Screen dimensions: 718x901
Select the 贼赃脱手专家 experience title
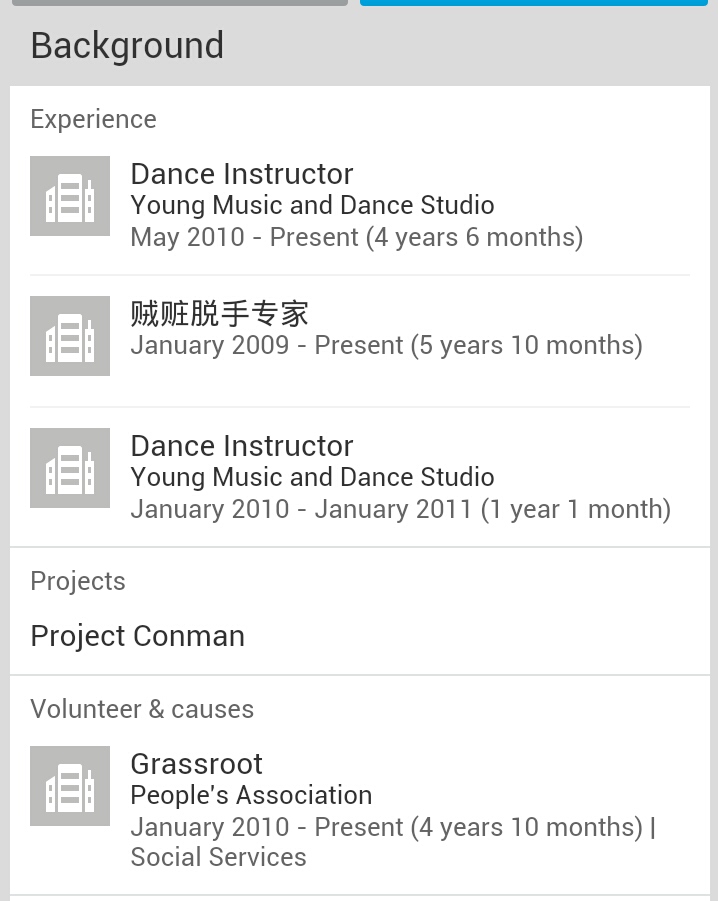[x=219, y=314]
